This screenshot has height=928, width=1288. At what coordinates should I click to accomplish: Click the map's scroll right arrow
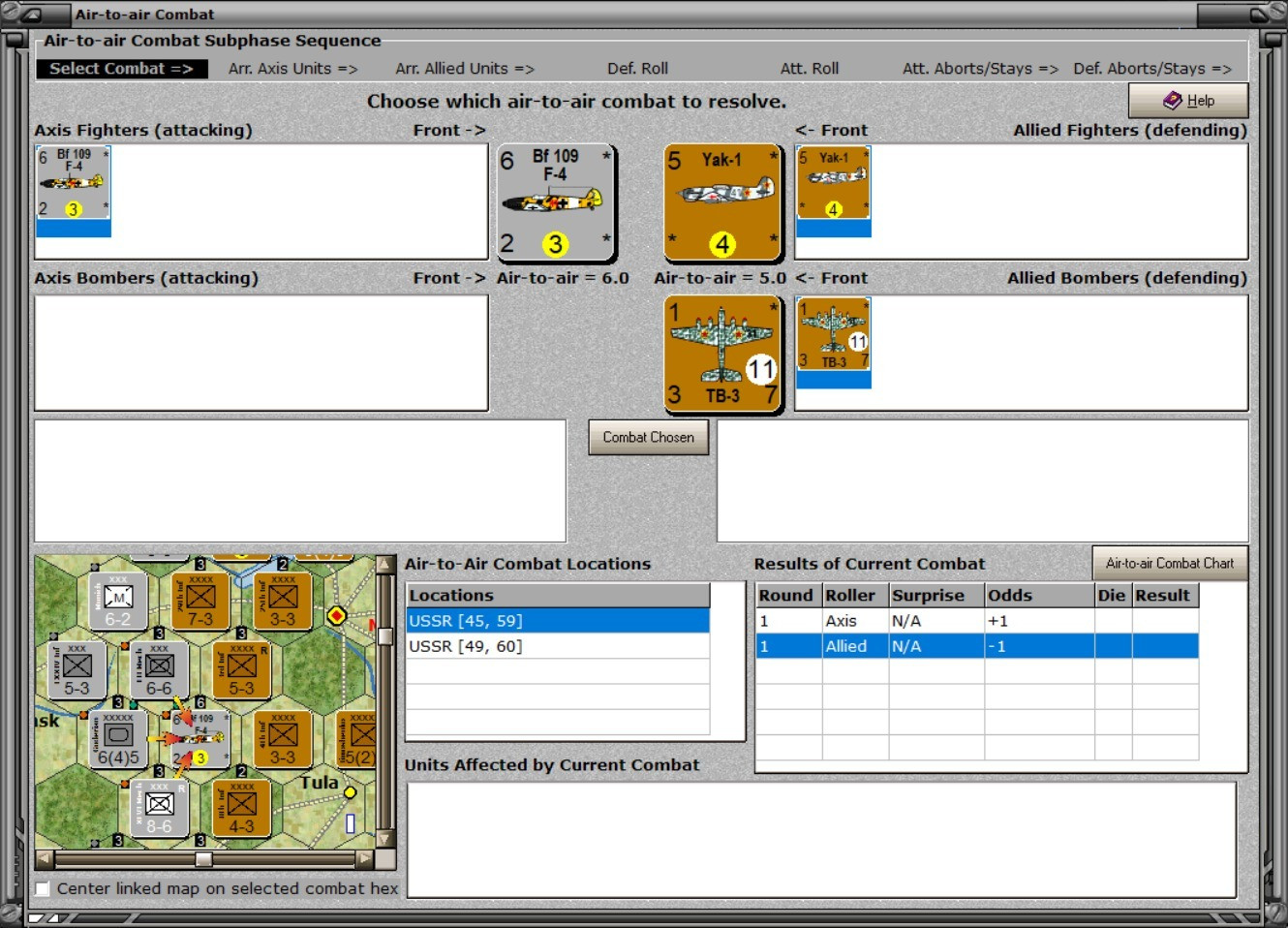click(x=365, y=858)
